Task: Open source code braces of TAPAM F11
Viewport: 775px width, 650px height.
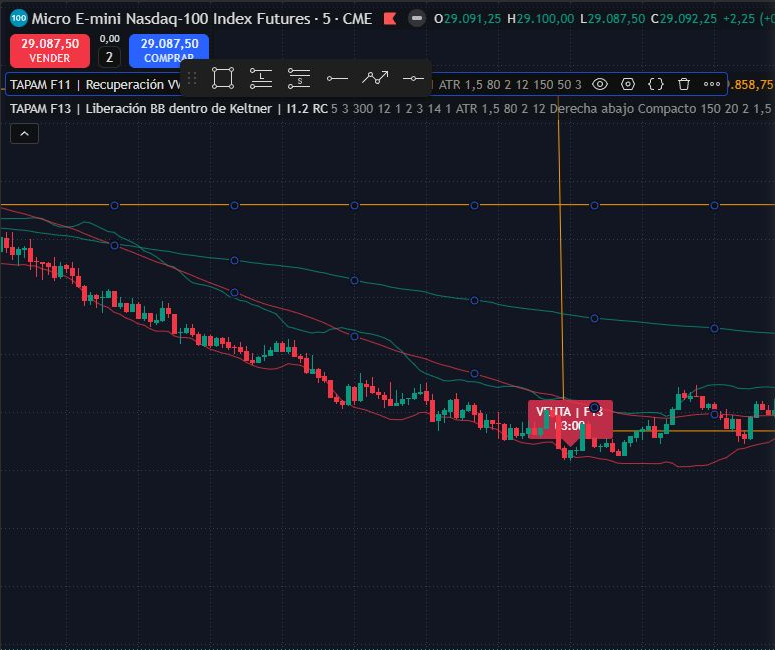Action: click(656, 85)
